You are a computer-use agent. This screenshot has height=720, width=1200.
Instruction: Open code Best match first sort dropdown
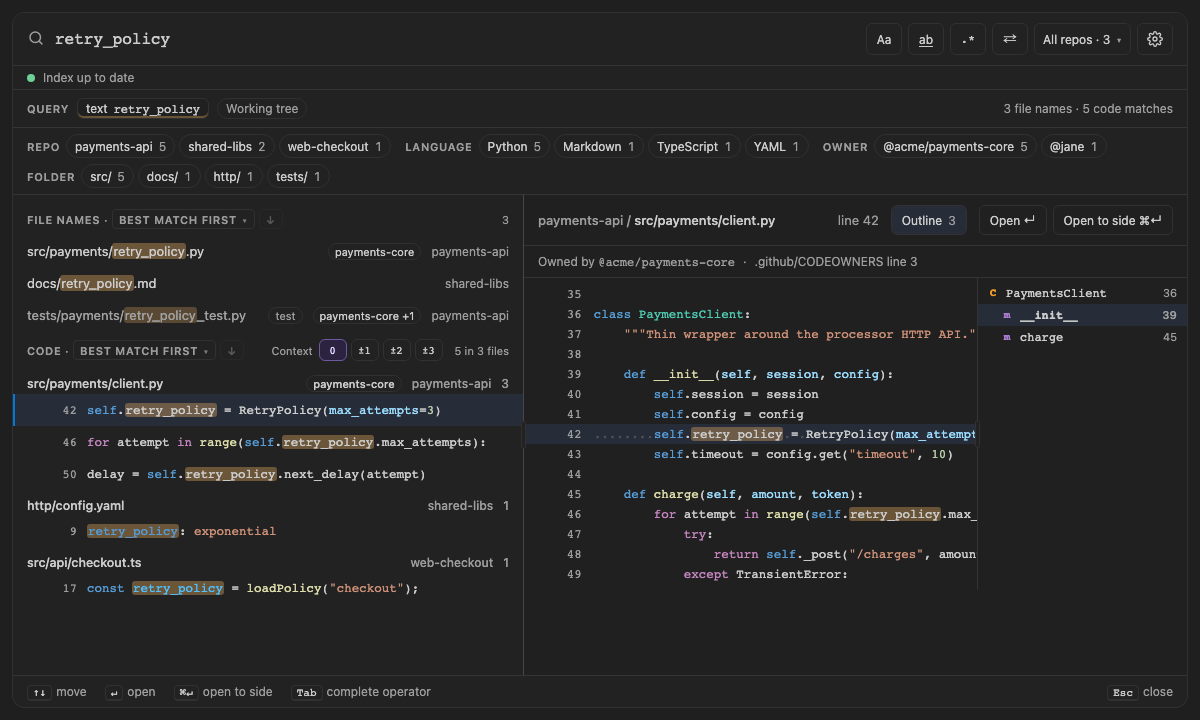pyautogui.click(x=144, y=351)
